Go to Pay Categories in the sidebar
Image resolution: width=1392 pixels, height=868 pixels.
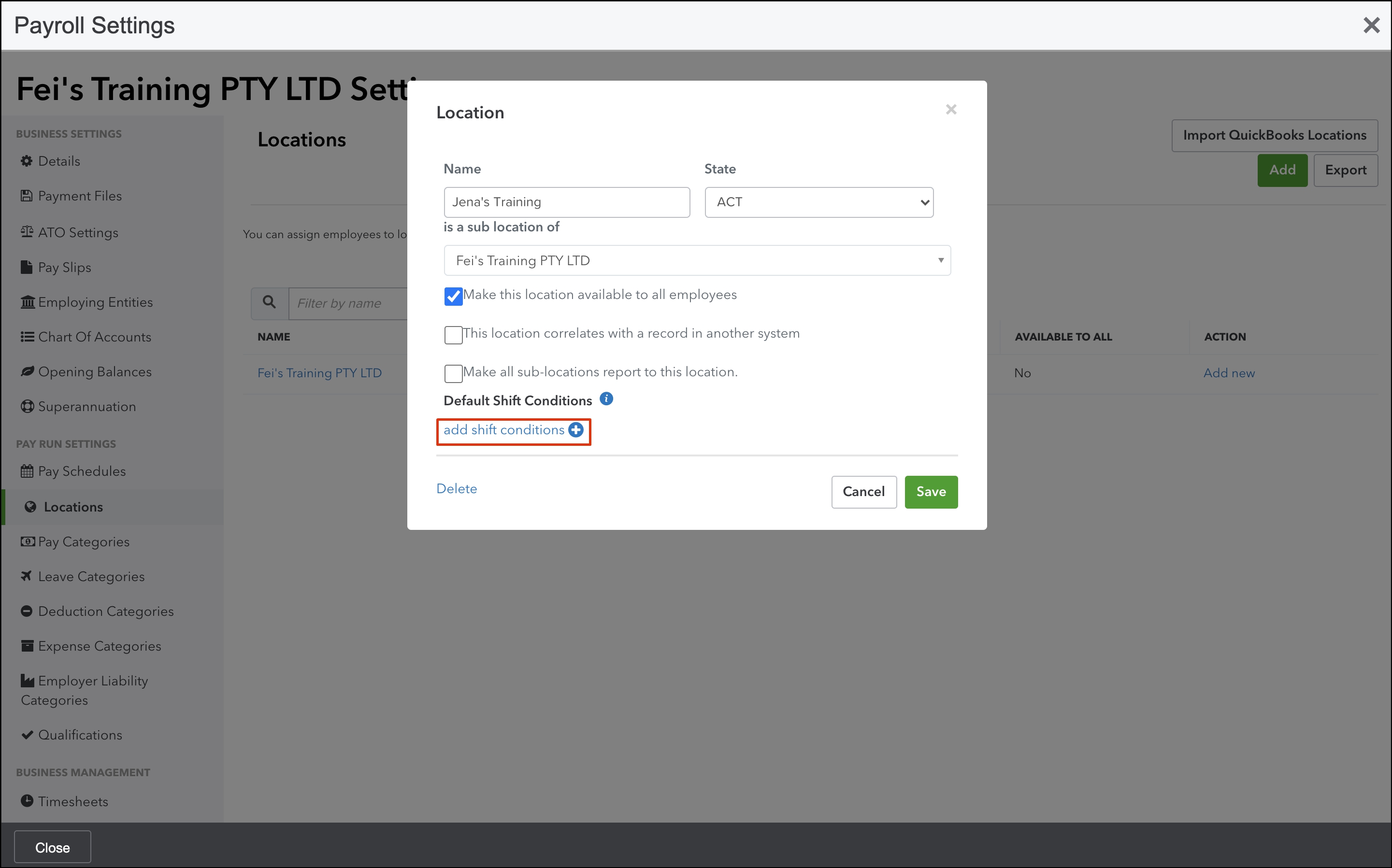pyautogui.click(x=84, y=542)
